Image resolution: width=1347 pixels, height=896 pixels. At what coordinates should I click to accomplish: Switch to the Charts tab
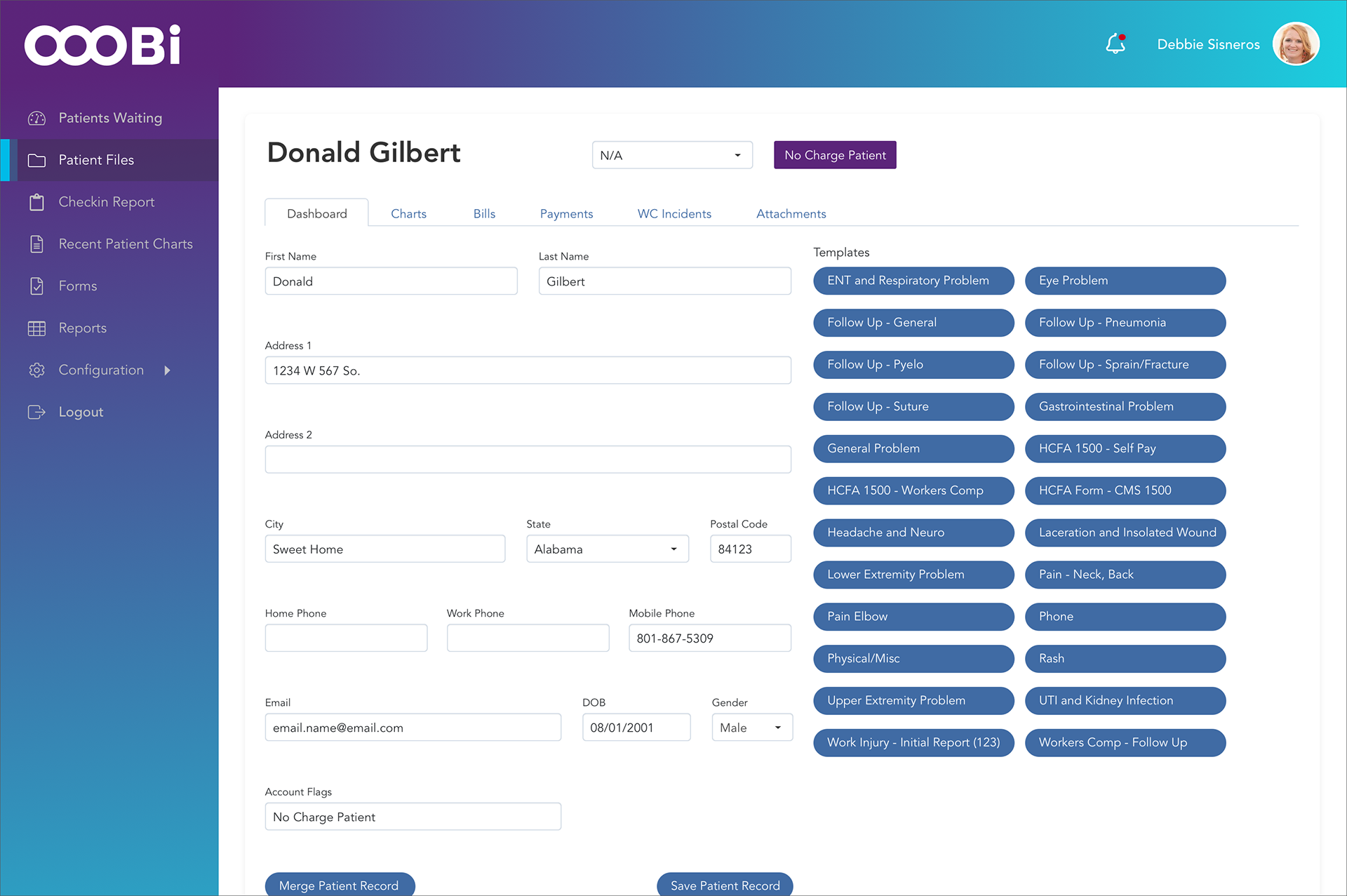point(408,213)
